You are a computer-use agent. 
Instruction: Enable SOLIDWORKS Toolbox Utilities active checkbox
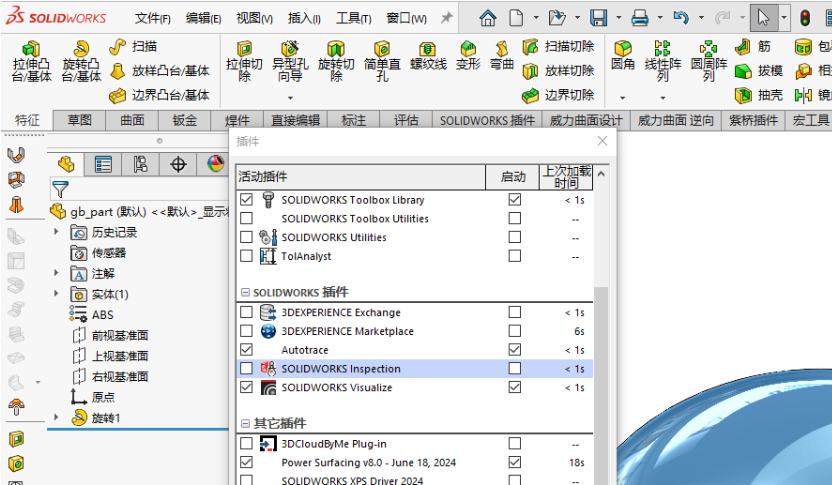coord(246,219)
